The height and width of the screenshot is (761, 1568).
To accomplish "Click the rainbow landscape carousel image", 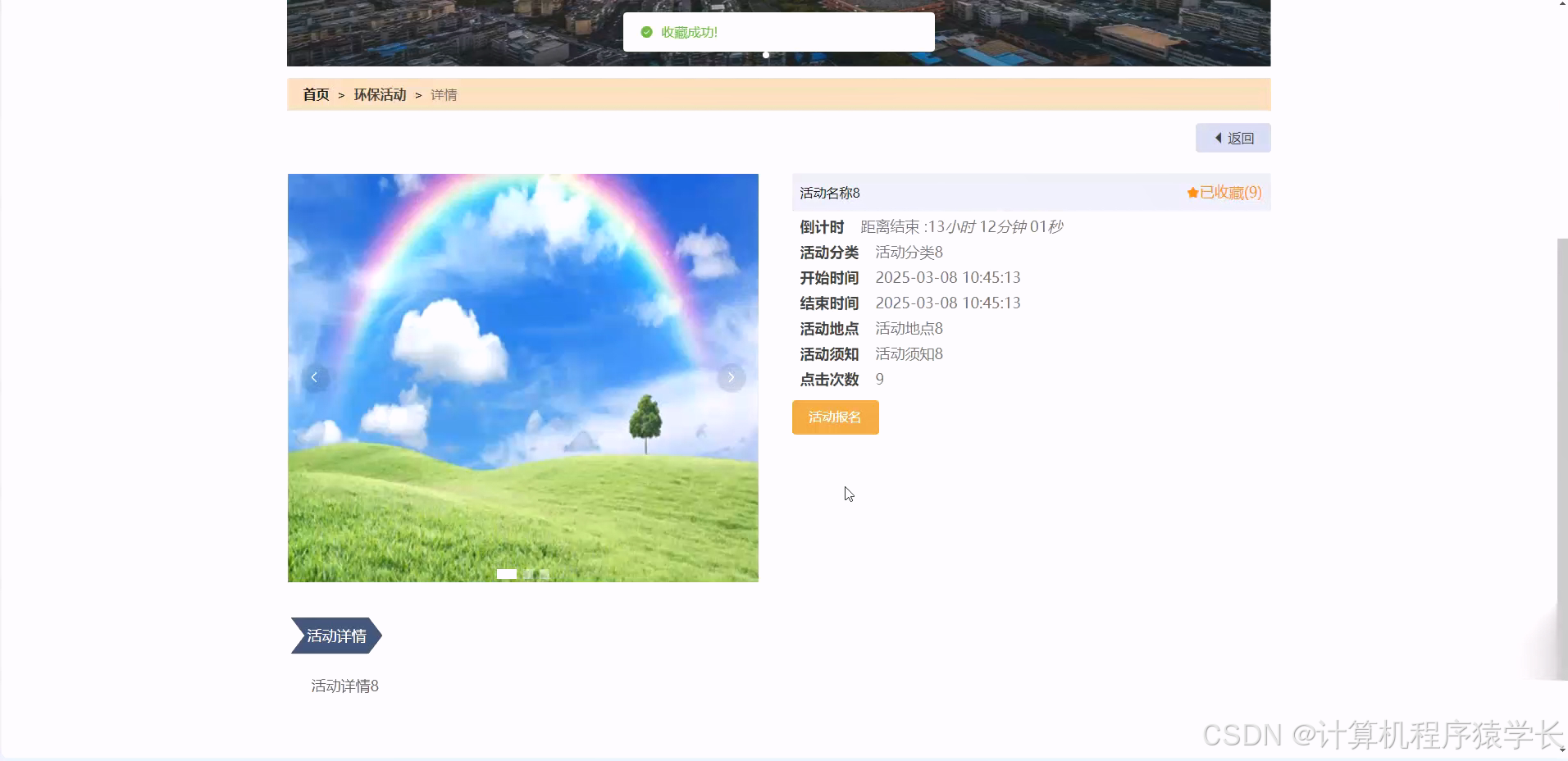I will coord(522,377).
